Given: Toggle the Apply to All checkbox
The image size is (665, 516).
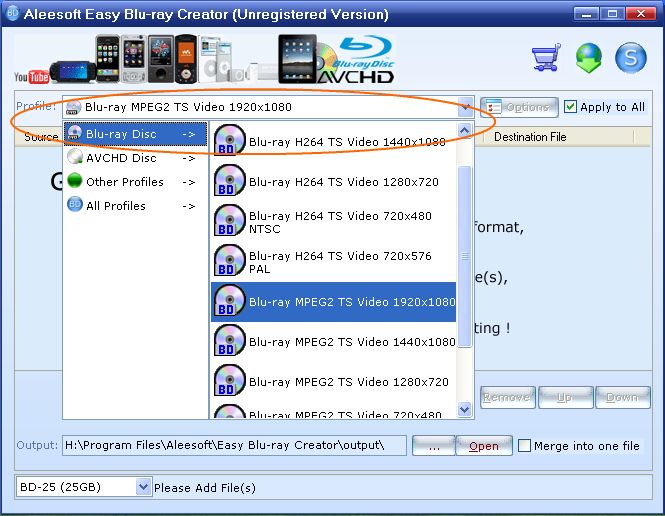Looking at the screenshot, I should [x=570, y=107].
